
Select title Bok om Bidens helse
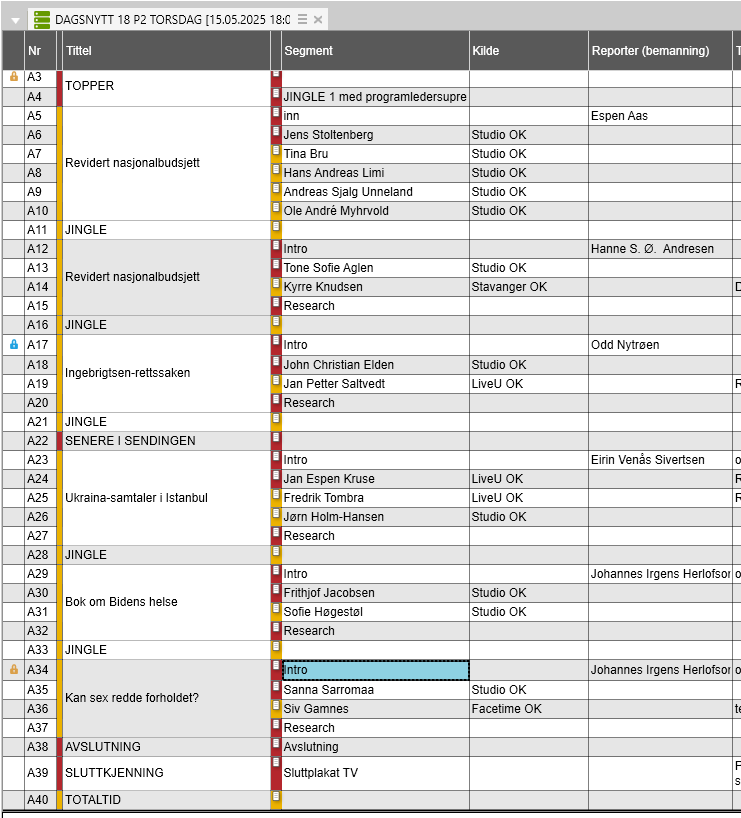(166, 602)
